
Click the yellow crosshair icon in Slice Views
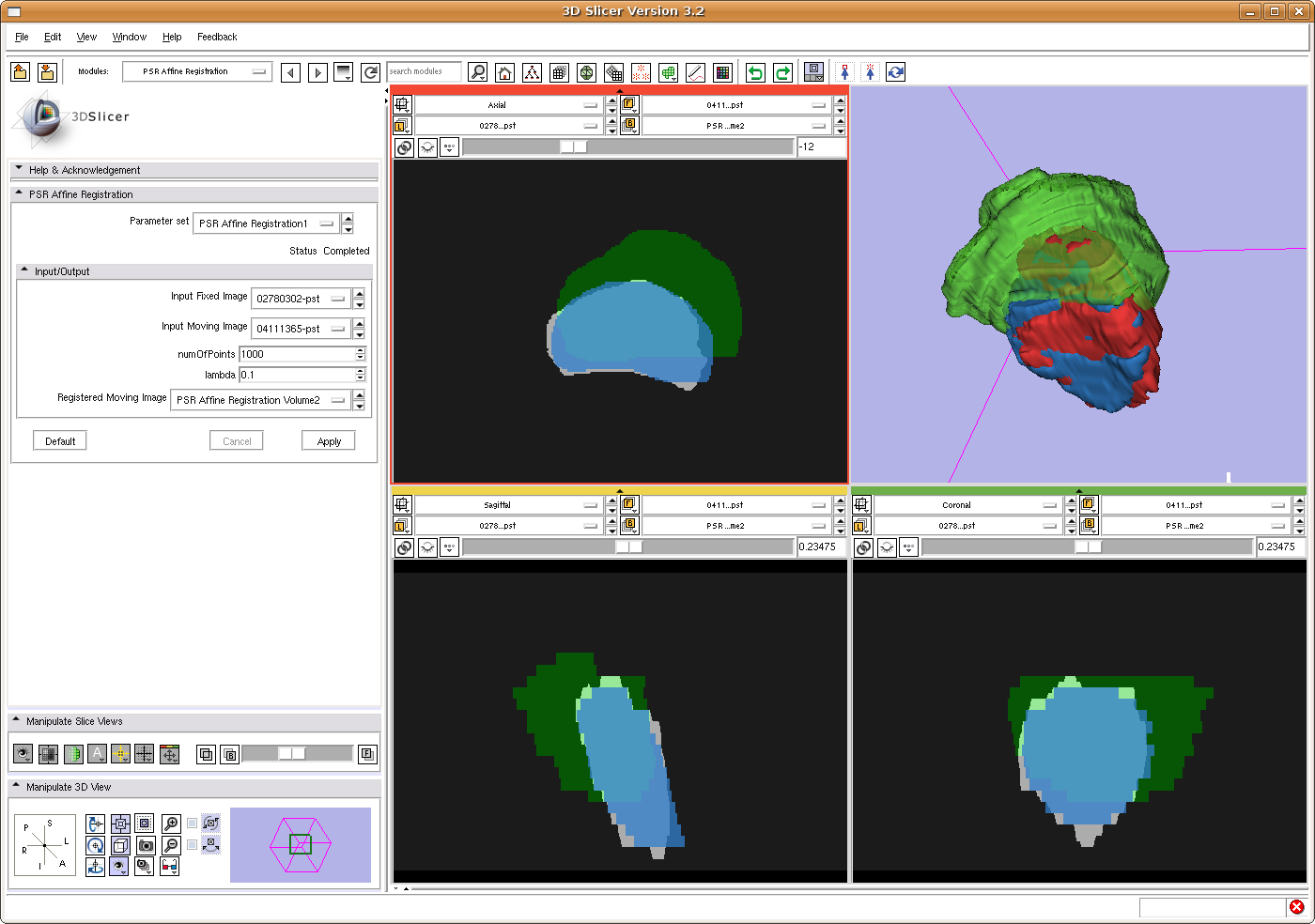120,754
